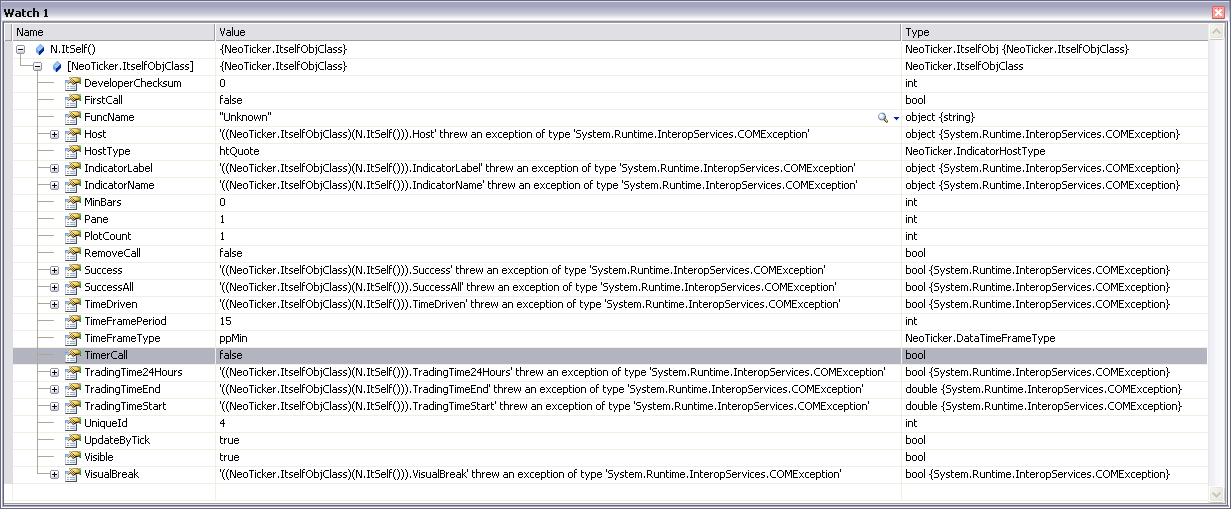Click the property icon next to TimeDriven
The image size is (1231, 509).
pos(72,304)
